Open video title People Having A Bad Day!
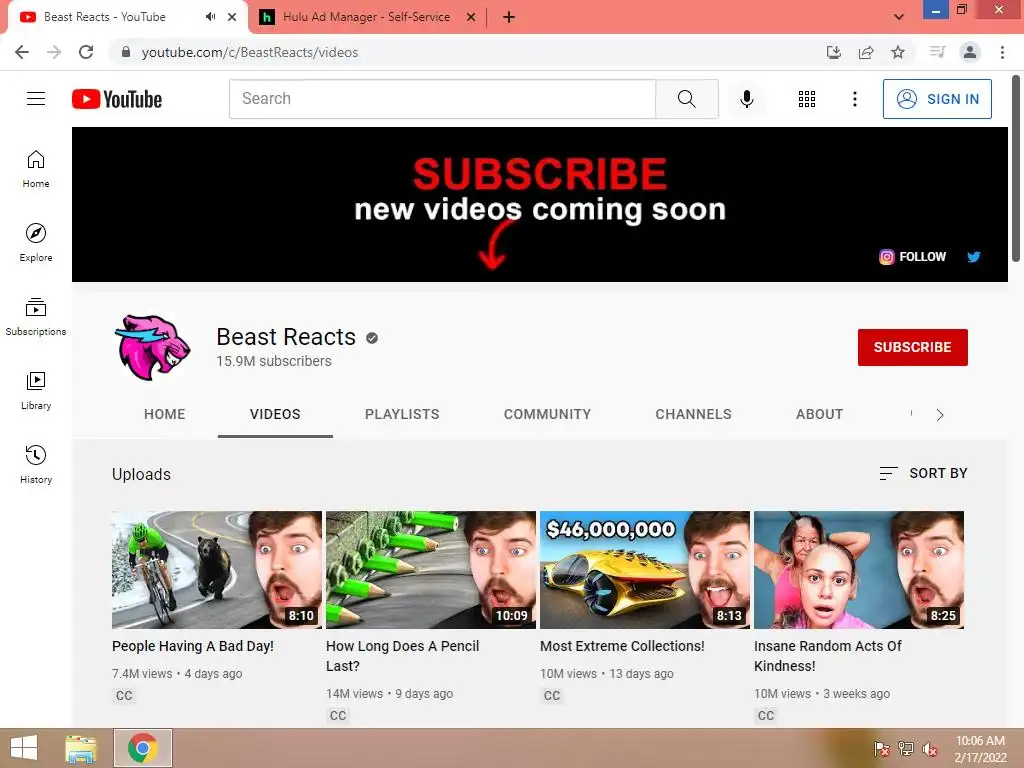The width and height of the screenshot is (1024, 768). (193, 646)
